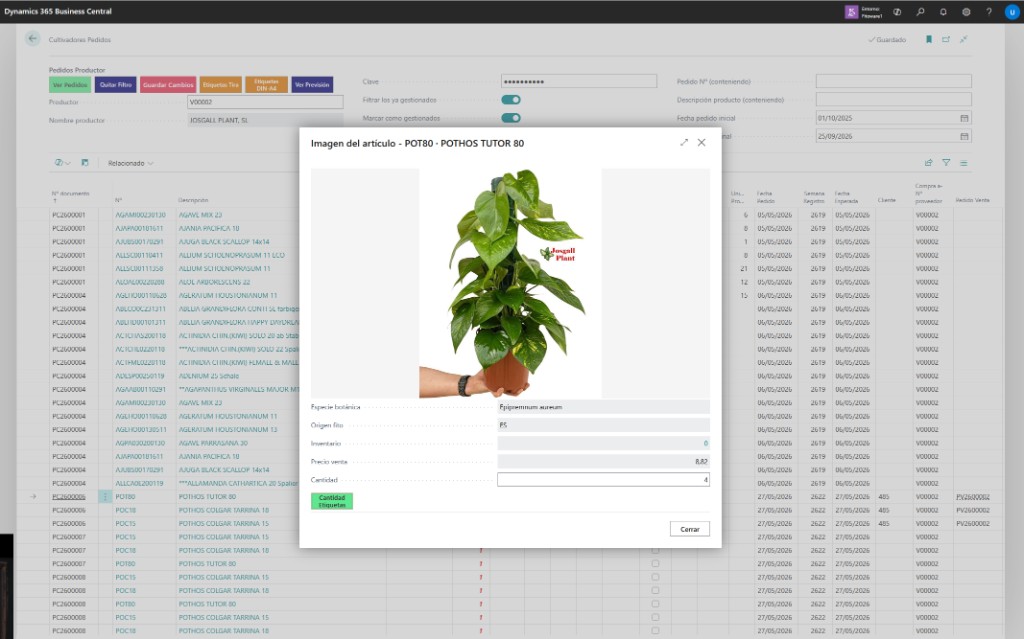The image size is (1024, 639).
Task: Click the Cerrar button in the dialog
Action: click(x=690, y=529)
